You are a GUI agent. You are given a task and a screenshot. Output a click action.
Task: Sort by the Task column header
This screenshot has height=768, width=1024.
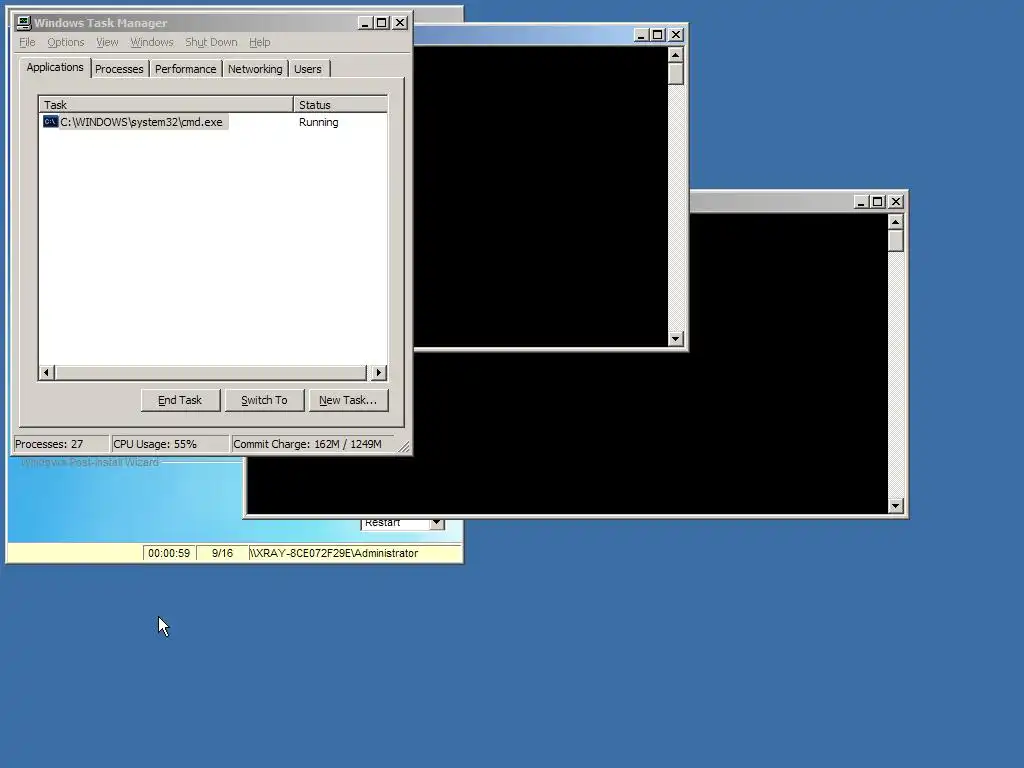pos(166,104)
